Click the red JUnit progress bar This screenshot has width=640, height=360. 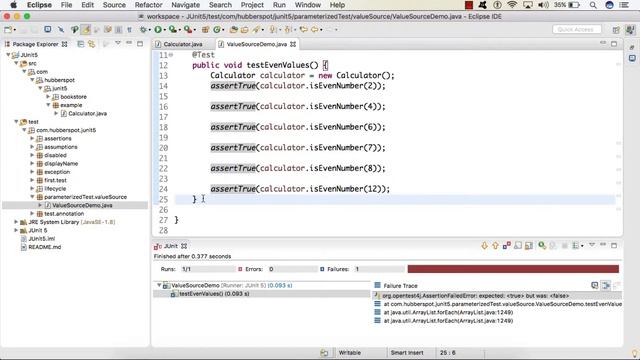[x=513, y=269]
